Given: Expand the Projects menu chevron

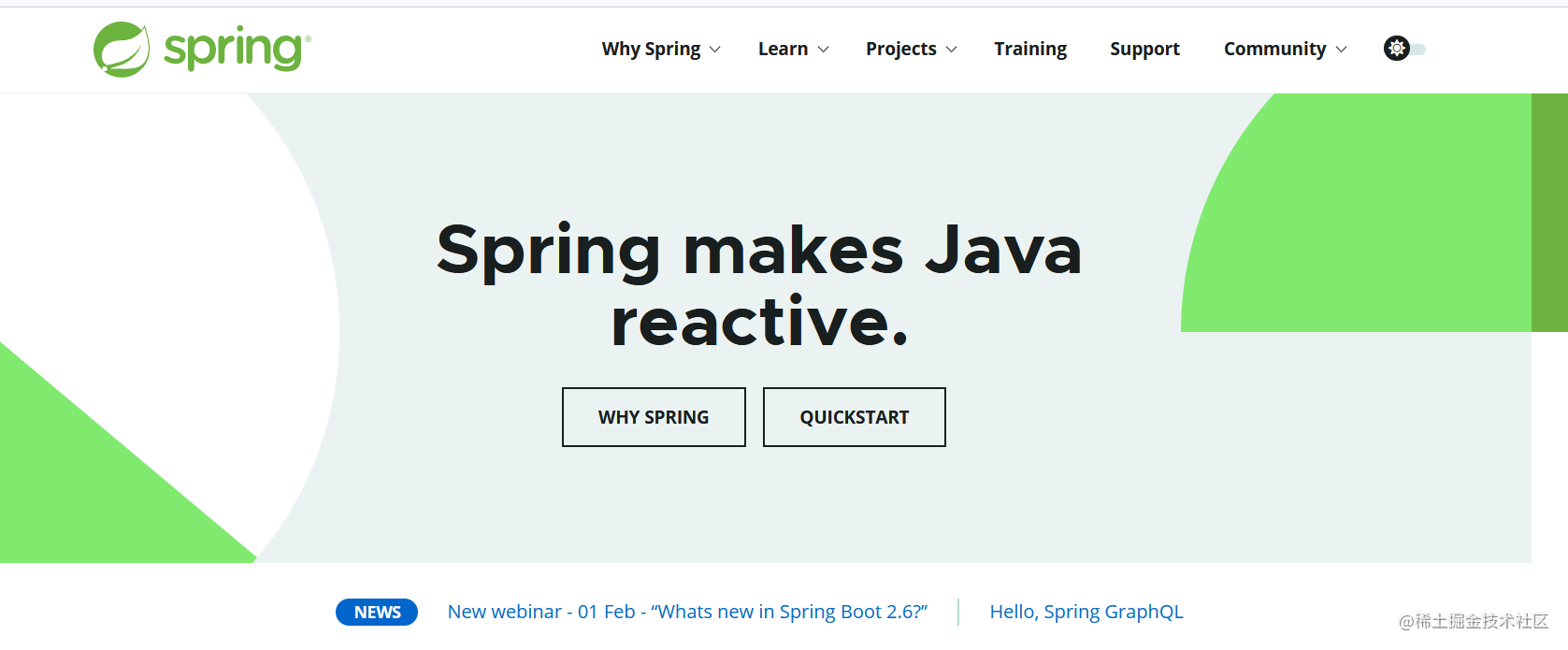Looking at the screenshot, I should [x=952, y=50].
